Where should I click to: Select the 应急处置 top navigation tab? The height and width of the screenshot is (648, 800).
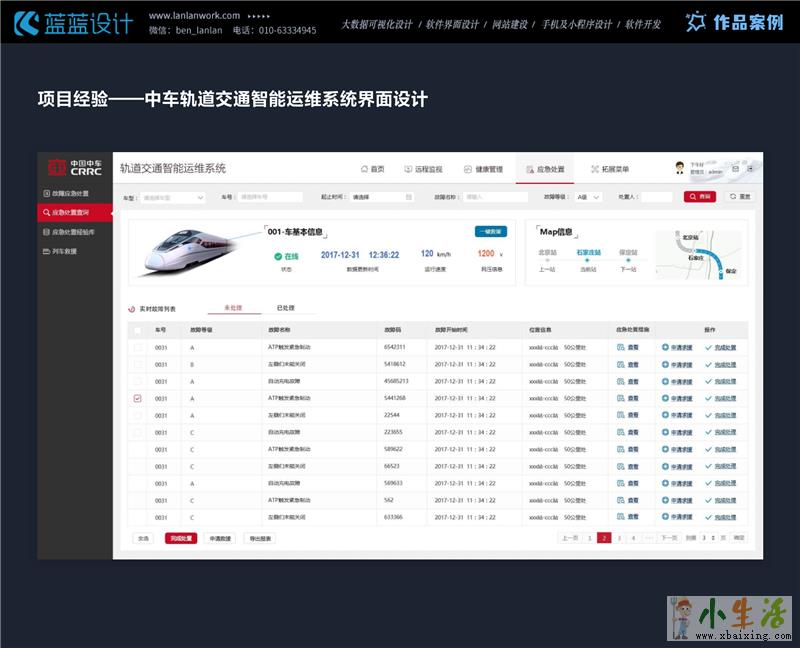[x=545, y=169]
